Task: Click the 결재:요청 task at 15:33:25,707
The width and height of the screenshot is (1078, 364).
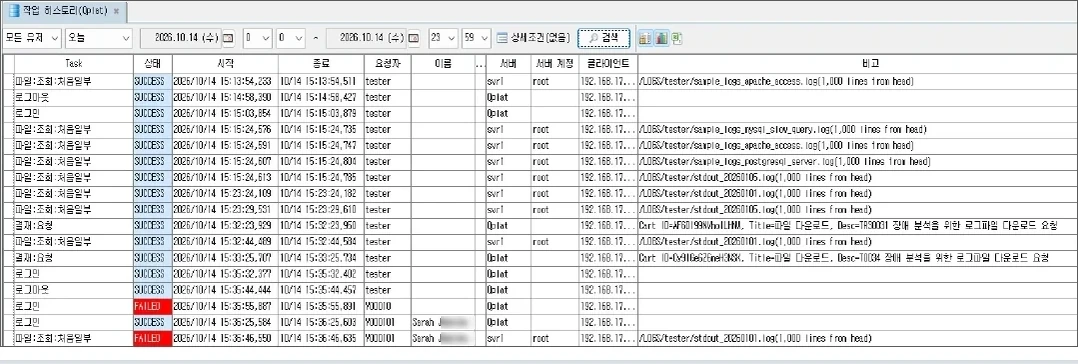Action: pyautogui.click(x=74, y=258)
